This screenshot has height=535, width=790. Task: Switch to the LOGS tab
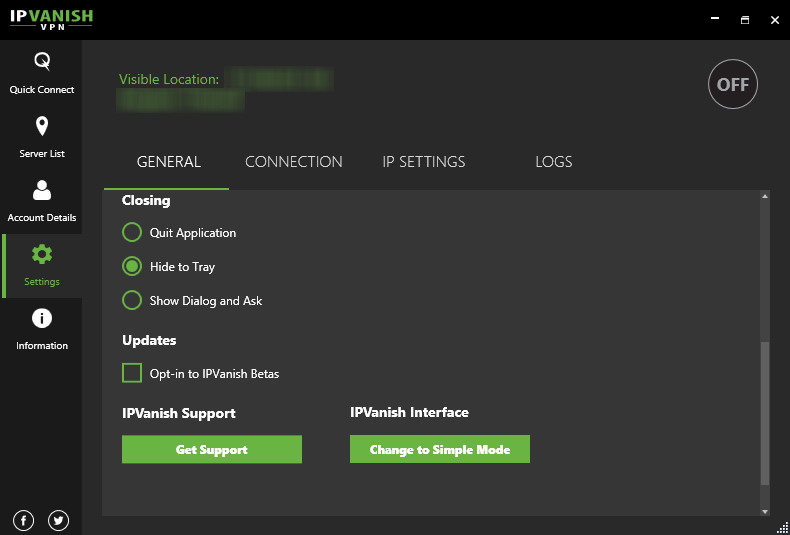pyautogui.click(x=554, y=162)
